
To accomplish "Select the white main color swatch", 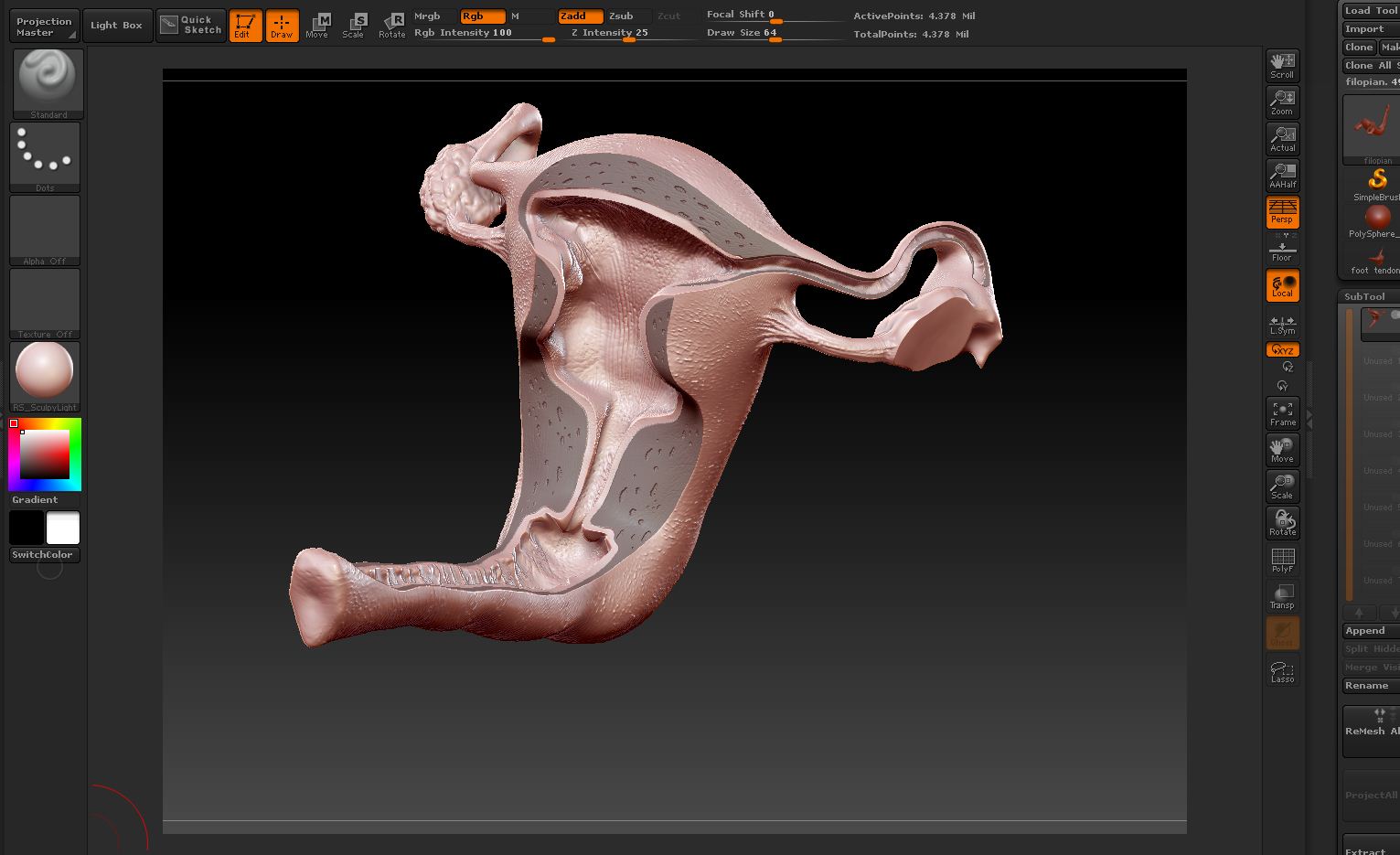I will pos(63,528).
